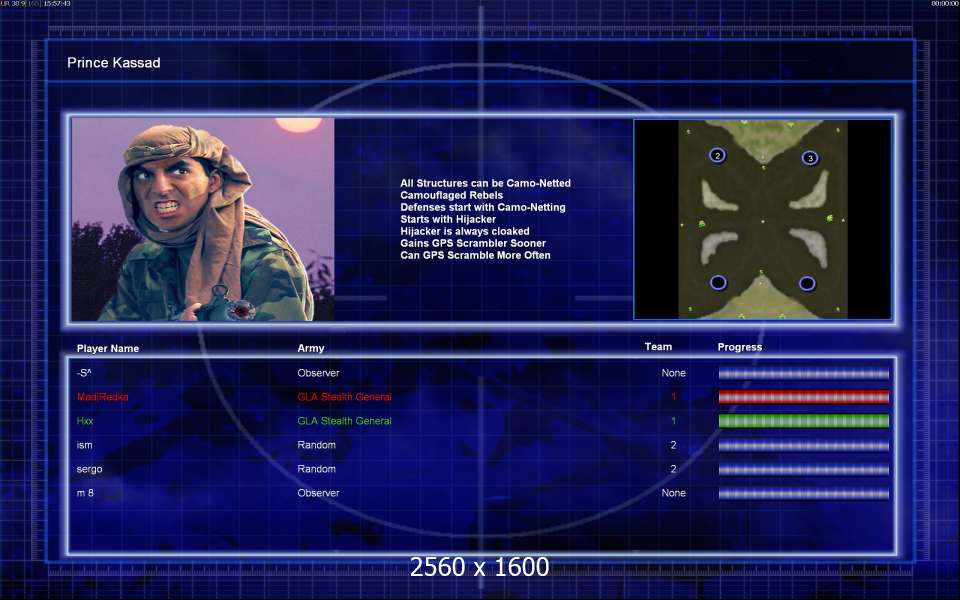Screen dimensions: 960x600
Task: Select 'Camouflaged Rebels' line
Action: click(452, 195)
